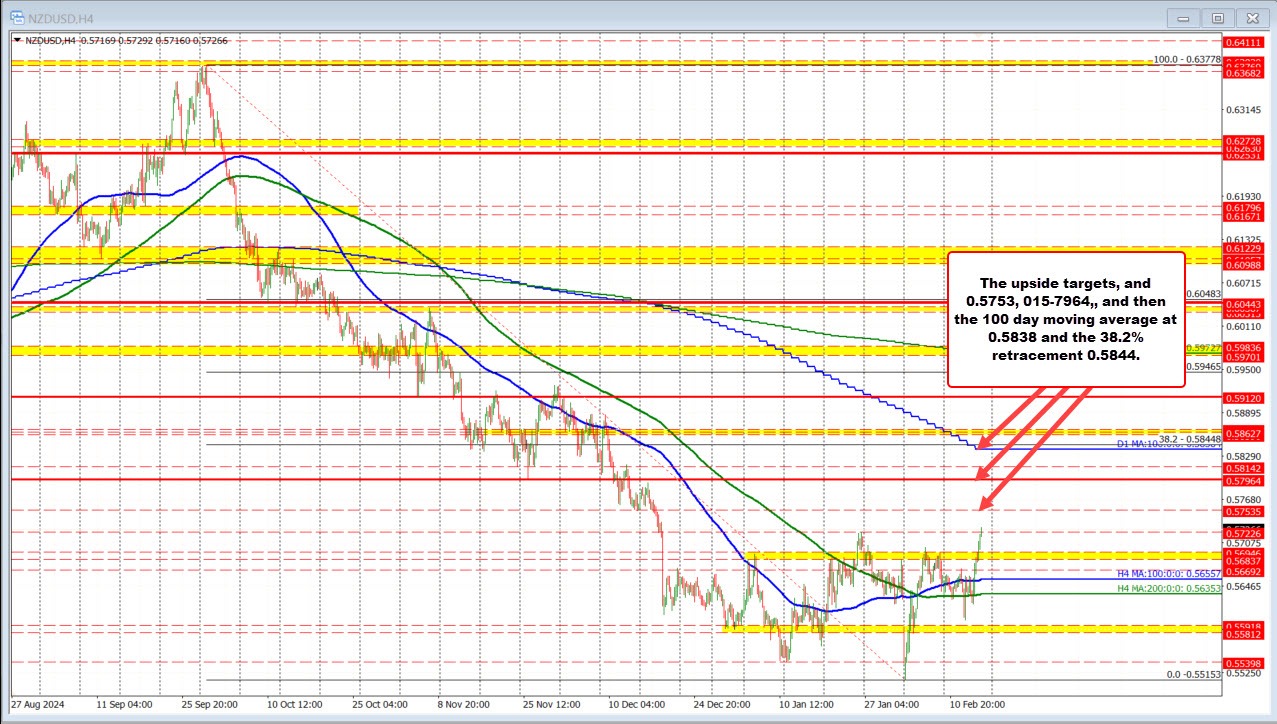Click the 38.2 - 0.58448 Fibonacci level label

(x=1189, y=437)
